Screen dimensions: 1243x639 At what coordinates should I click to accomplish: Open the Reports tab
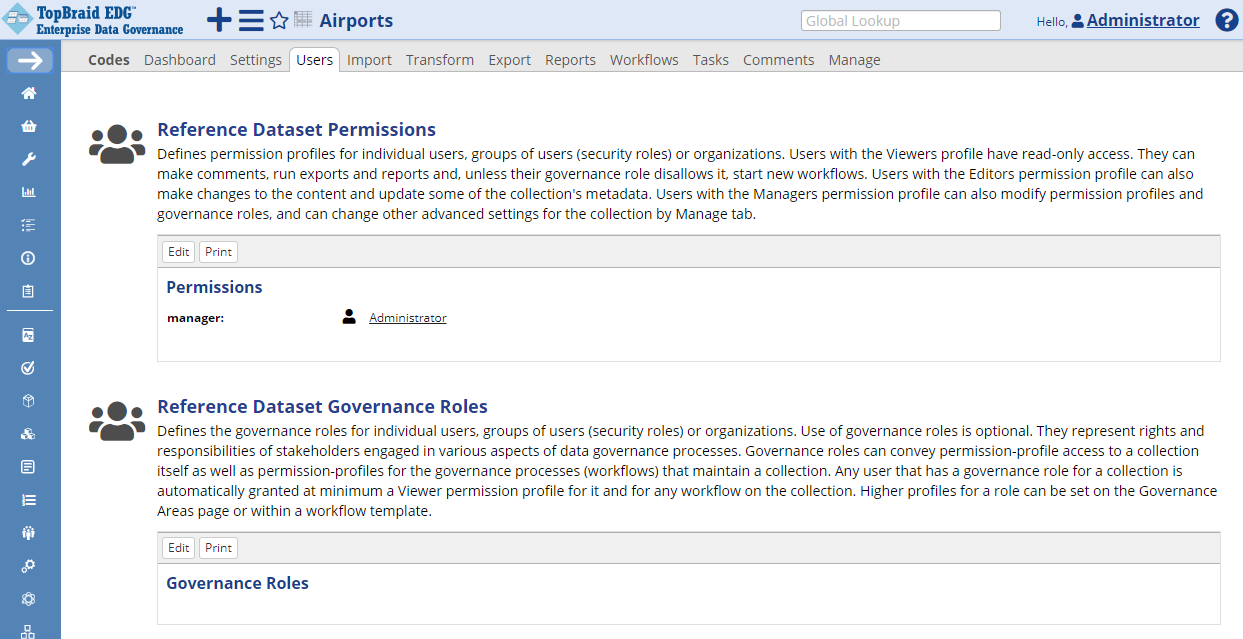pos(570,59)
